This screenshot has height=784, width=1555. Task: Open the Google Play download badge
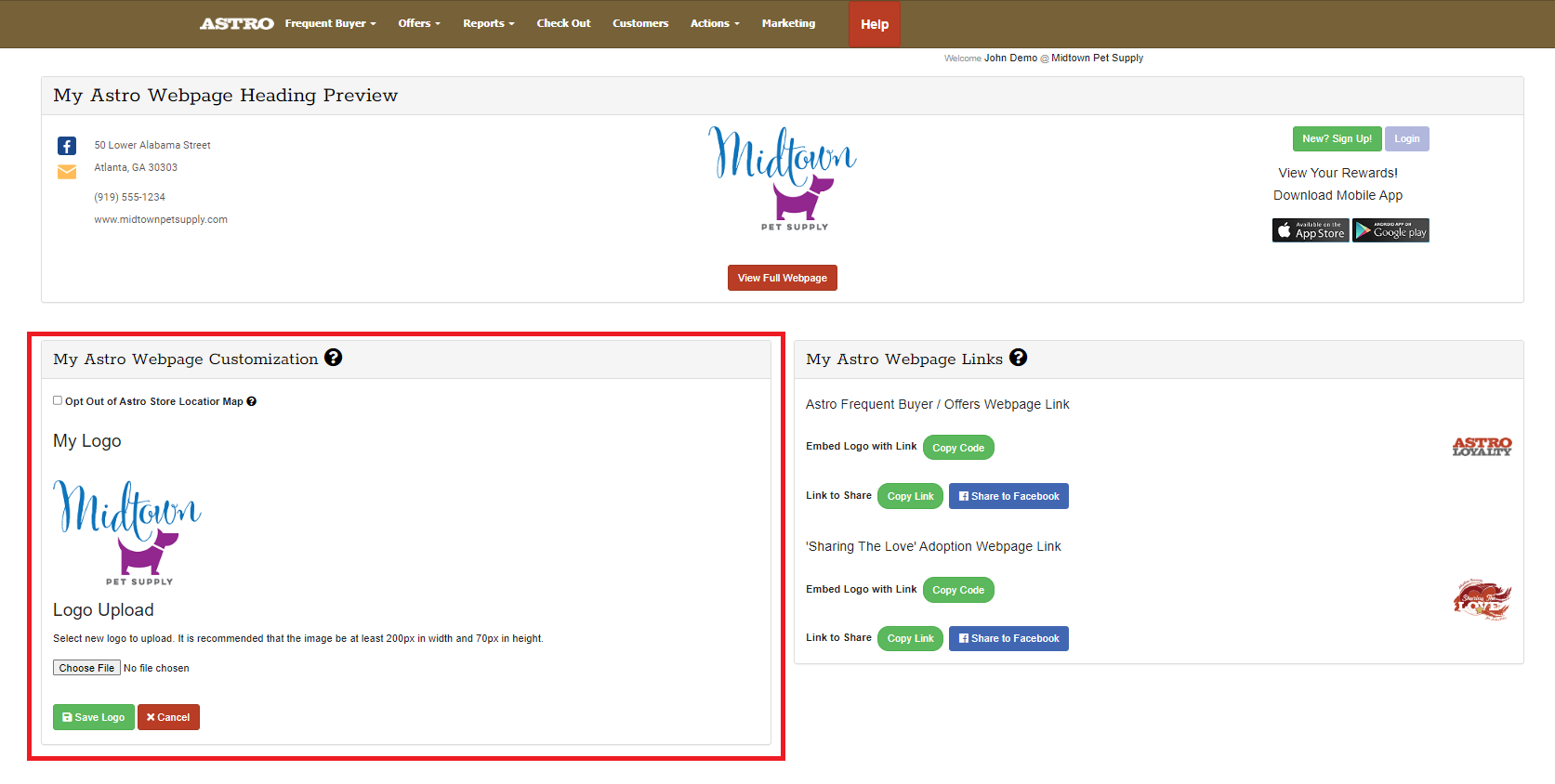click(x=1390, y=230)
